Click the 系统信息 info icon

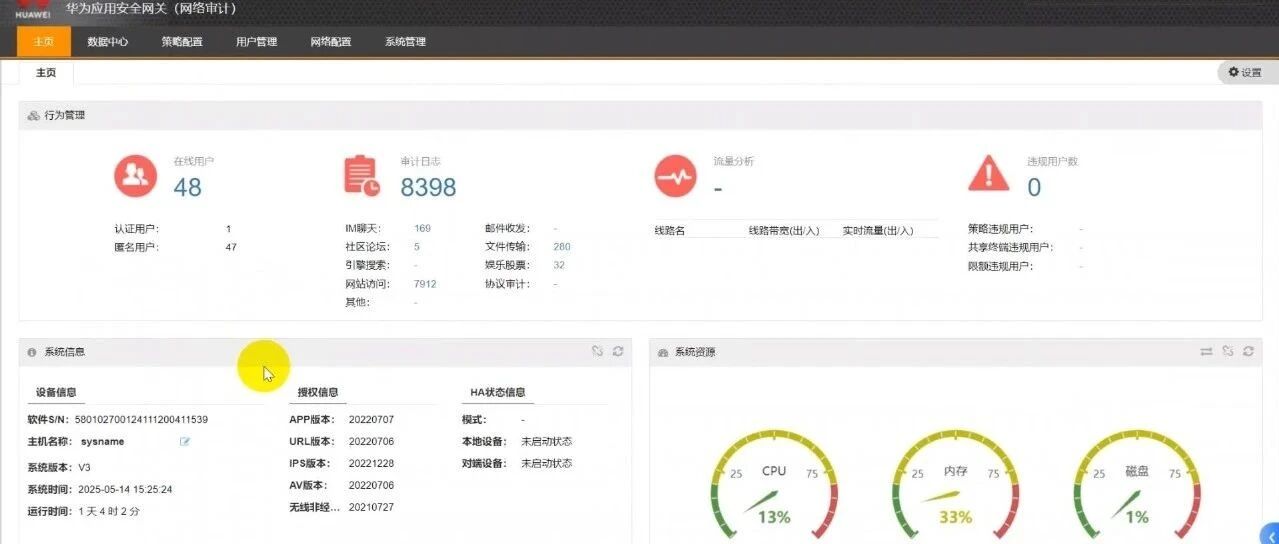click(x=32, y=352)
